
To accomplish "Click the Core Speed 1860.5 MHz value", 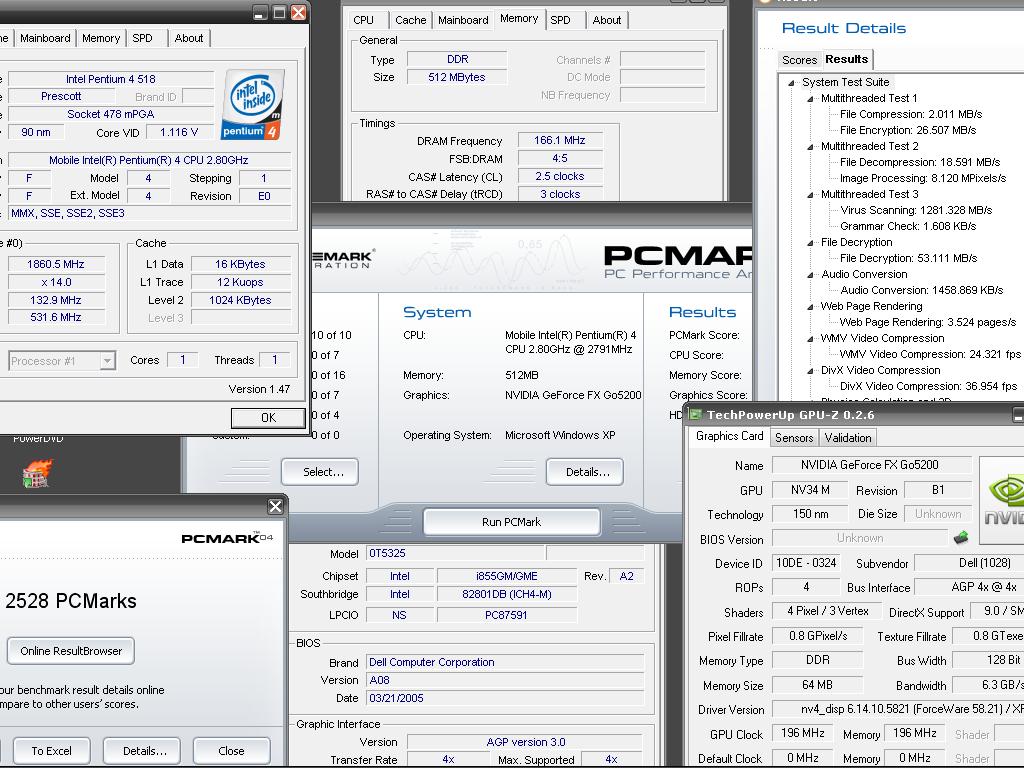I will click(x=56, y=264).
